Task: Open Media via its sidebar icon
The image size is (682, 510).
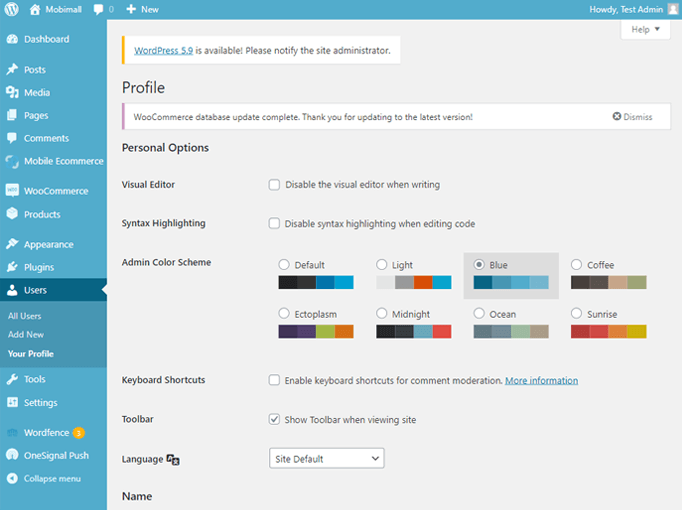Action: pos(12,93)
